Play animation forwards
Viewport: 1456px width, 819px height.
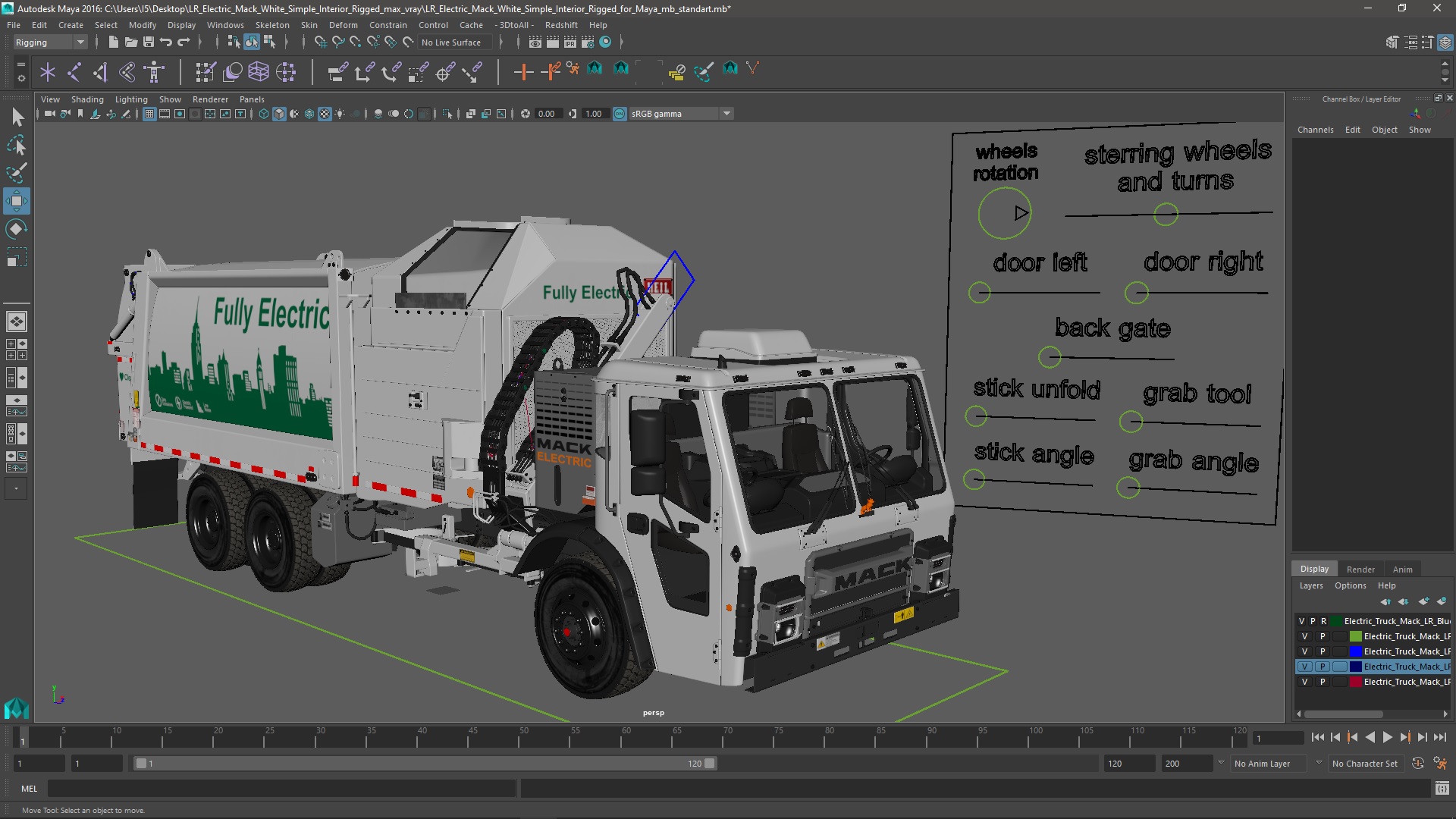pos(1387,737)
